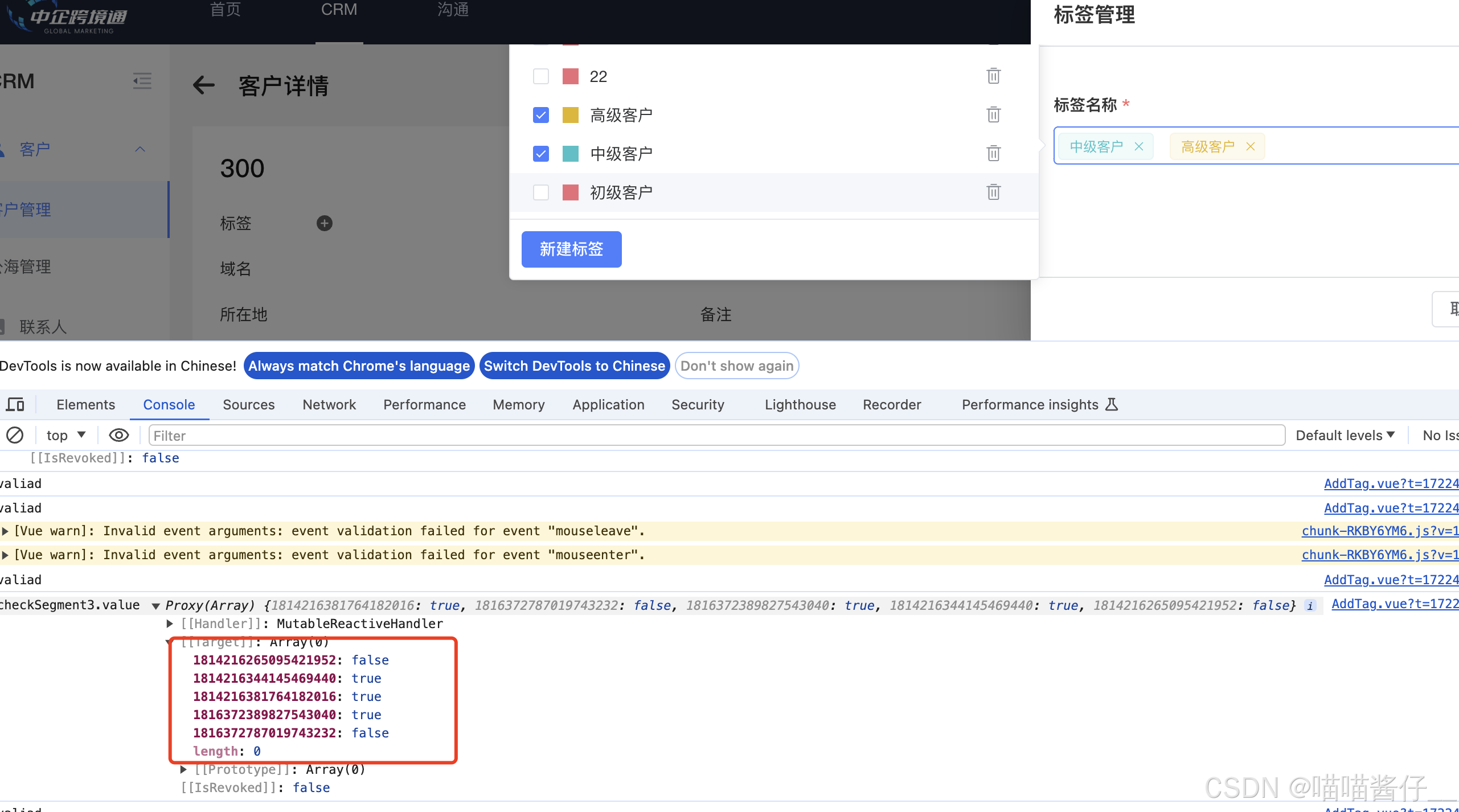Open the Default levels dropdown
Image resolution: width=1459 pixels, height=812 pixels.
coord(1345,435)
